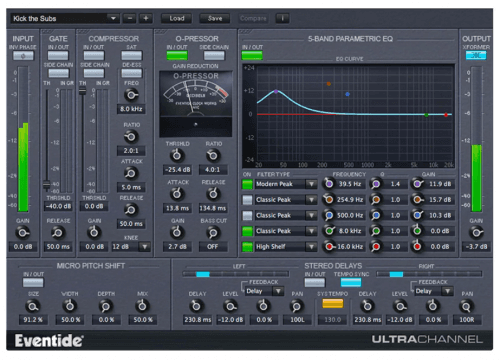Click the Gate threshold fader handle
Image resolution: width=500 pixels, height=360 pixels.
(47, 185)
